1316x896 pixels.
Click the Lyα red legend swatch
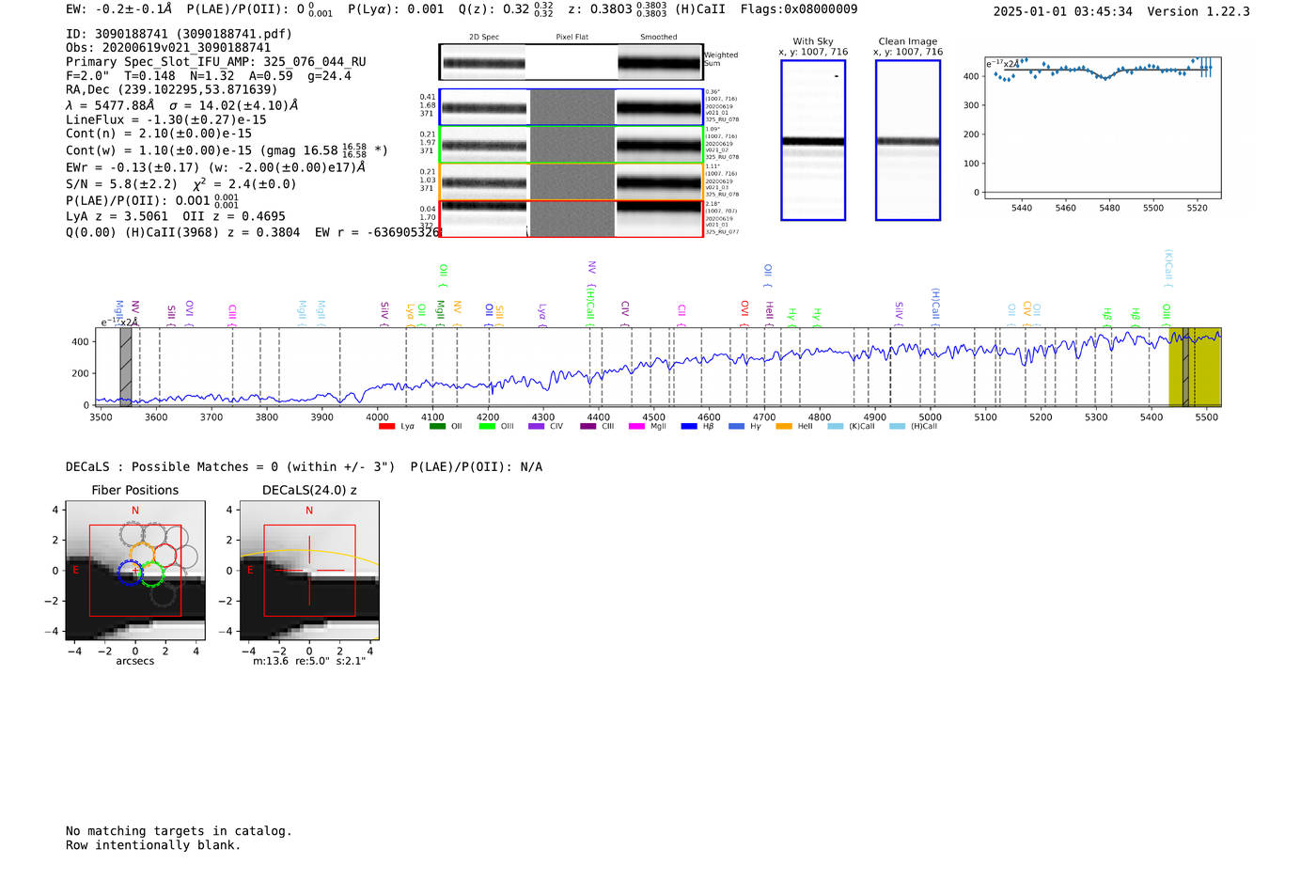coord(386,427)
